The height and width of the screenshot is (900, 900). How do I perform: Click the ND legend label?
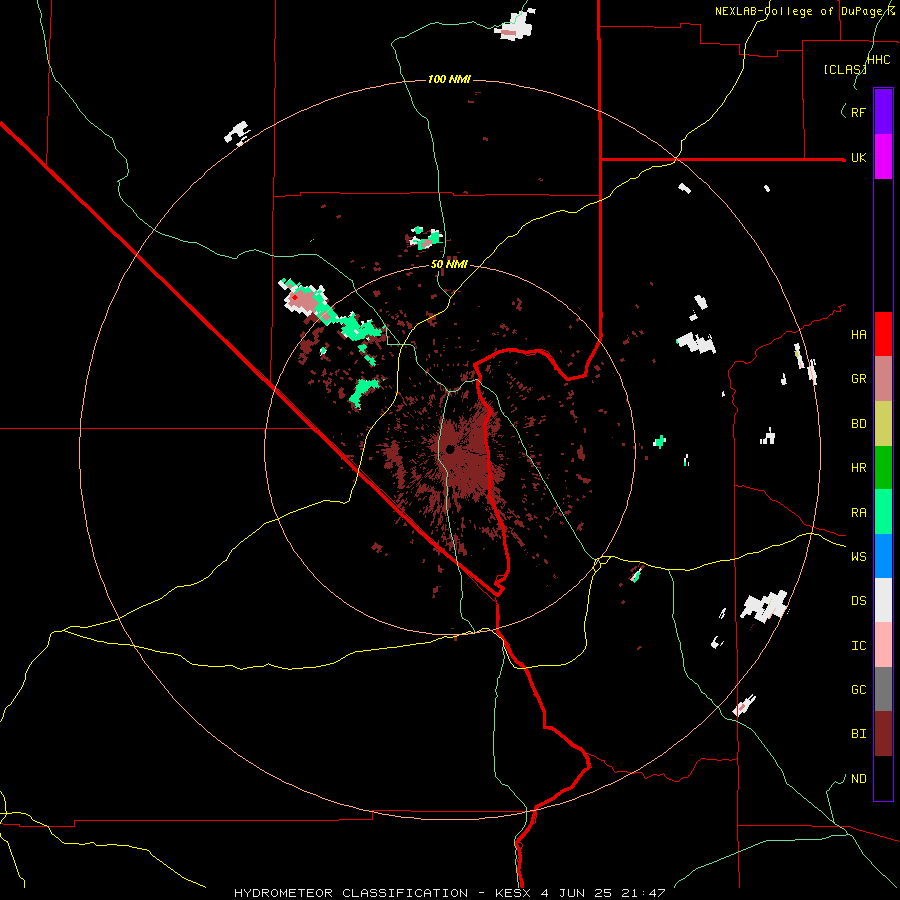(x=858, y=779)
